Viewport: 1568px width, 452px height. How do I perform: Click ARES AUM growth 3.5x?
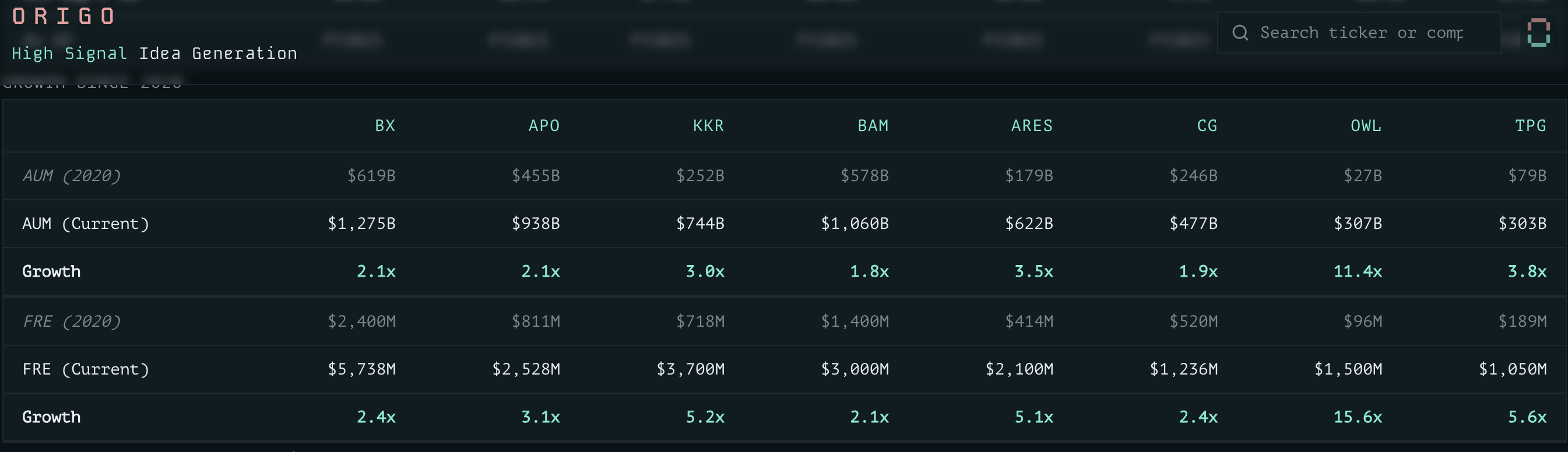click(x=1033, y=271)
